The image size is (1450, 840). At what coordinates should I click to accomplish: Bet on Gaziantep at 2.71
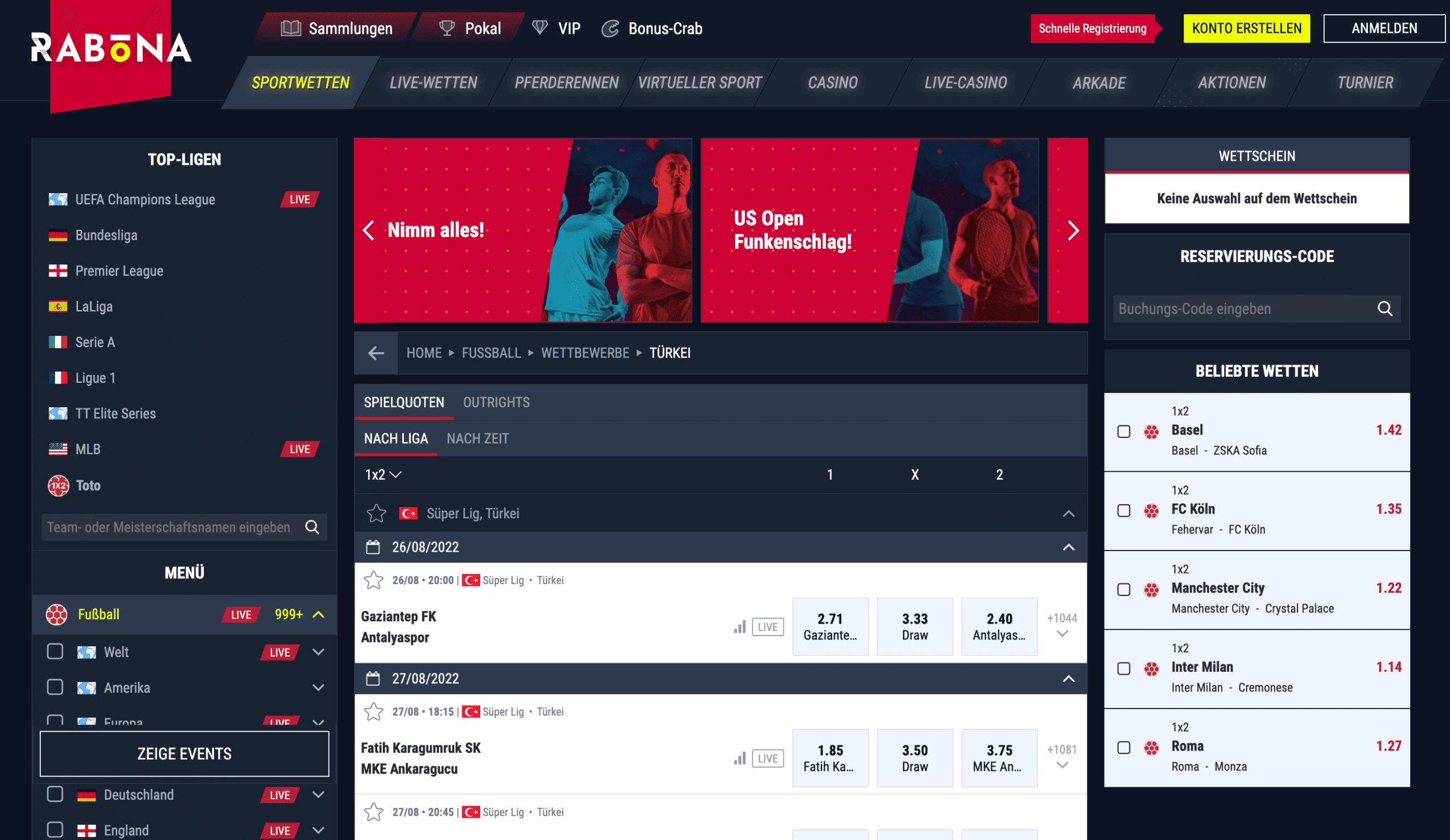tap(830, 626)
